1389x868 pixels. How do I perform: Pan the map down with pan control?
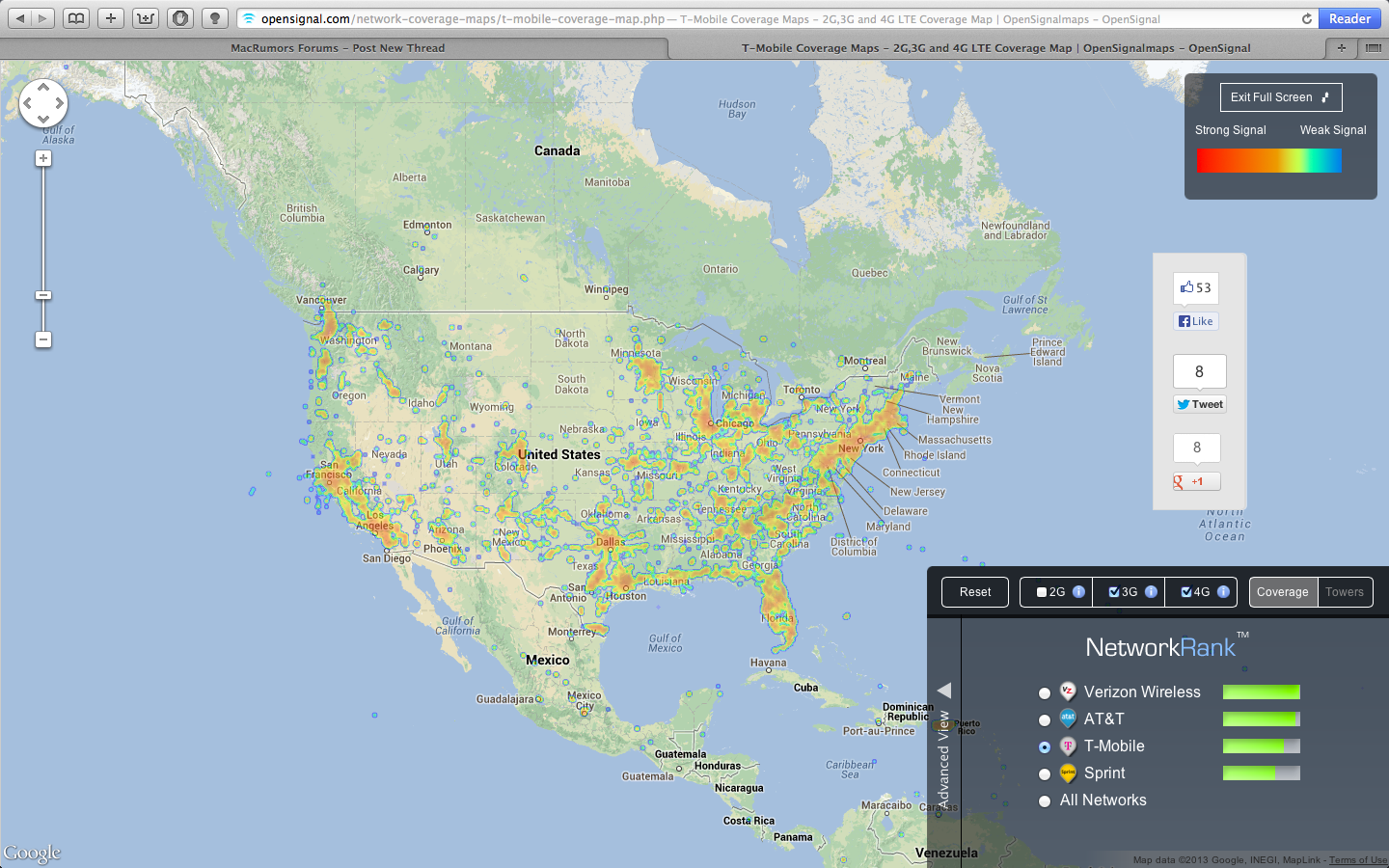coord(43,119)
